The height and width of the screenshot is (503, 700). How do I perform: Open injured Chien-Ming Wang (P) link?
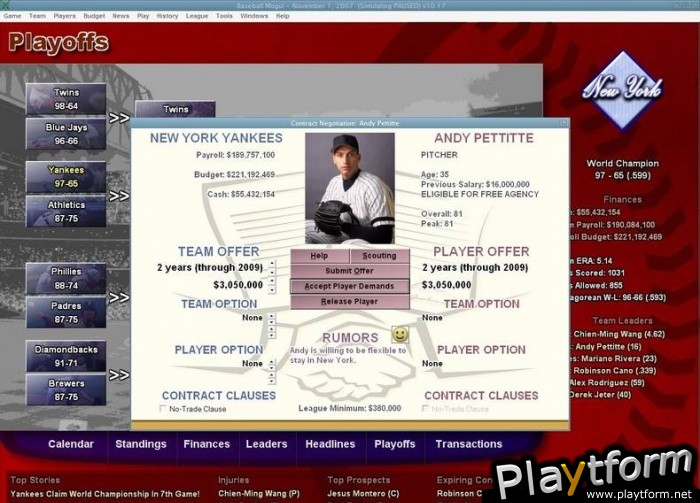(259, 494)
